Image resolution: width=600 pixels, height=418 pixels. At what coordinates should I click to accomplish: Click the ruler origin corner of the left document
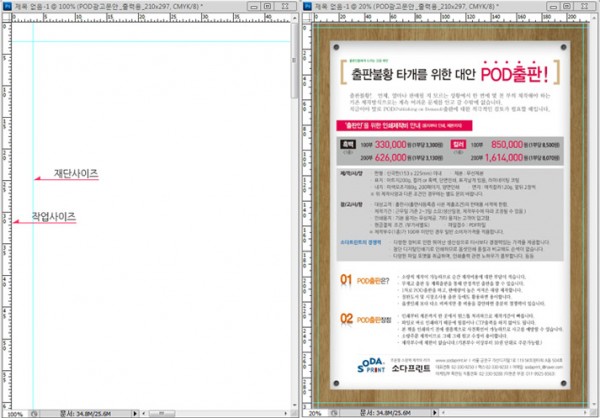click(4, 18)
